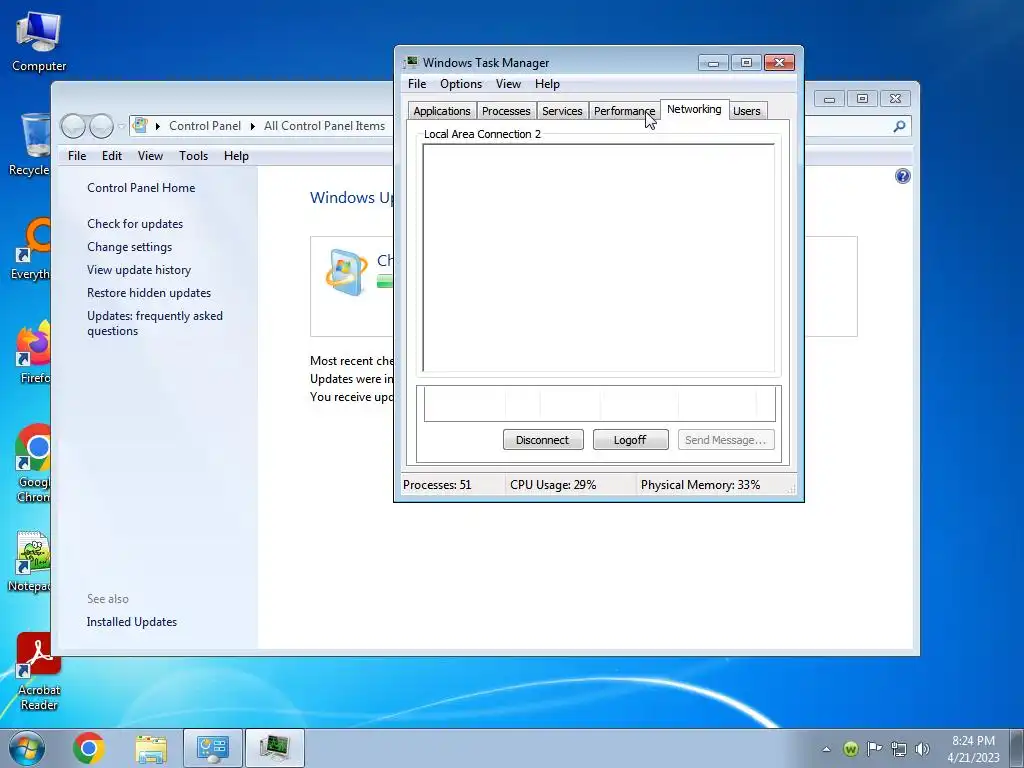Open Action Center flag tray icon
This screenshot has width=1024, height=768.
[x=874, y=749]
